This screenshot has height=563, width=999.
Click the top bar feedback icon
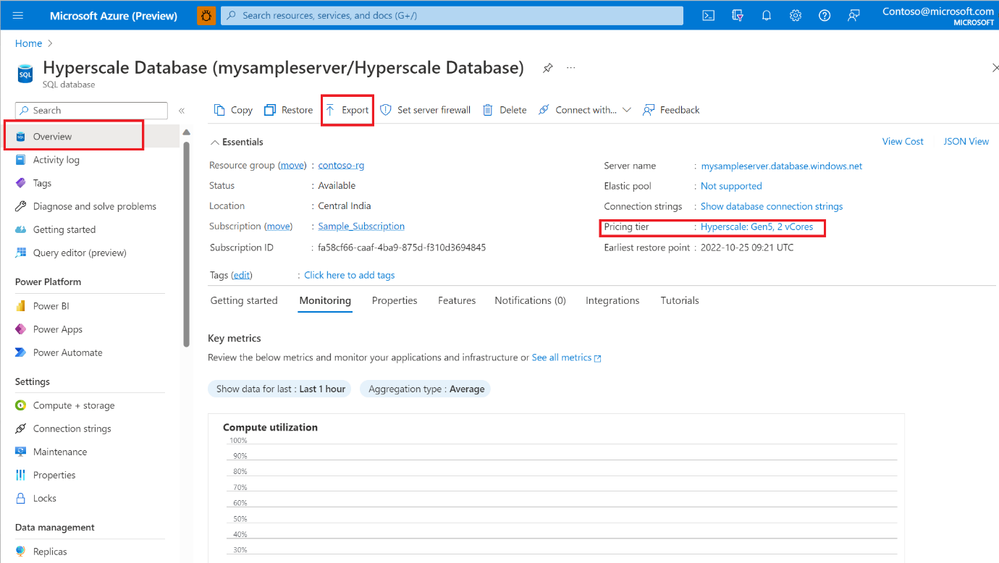click(854, 15)
